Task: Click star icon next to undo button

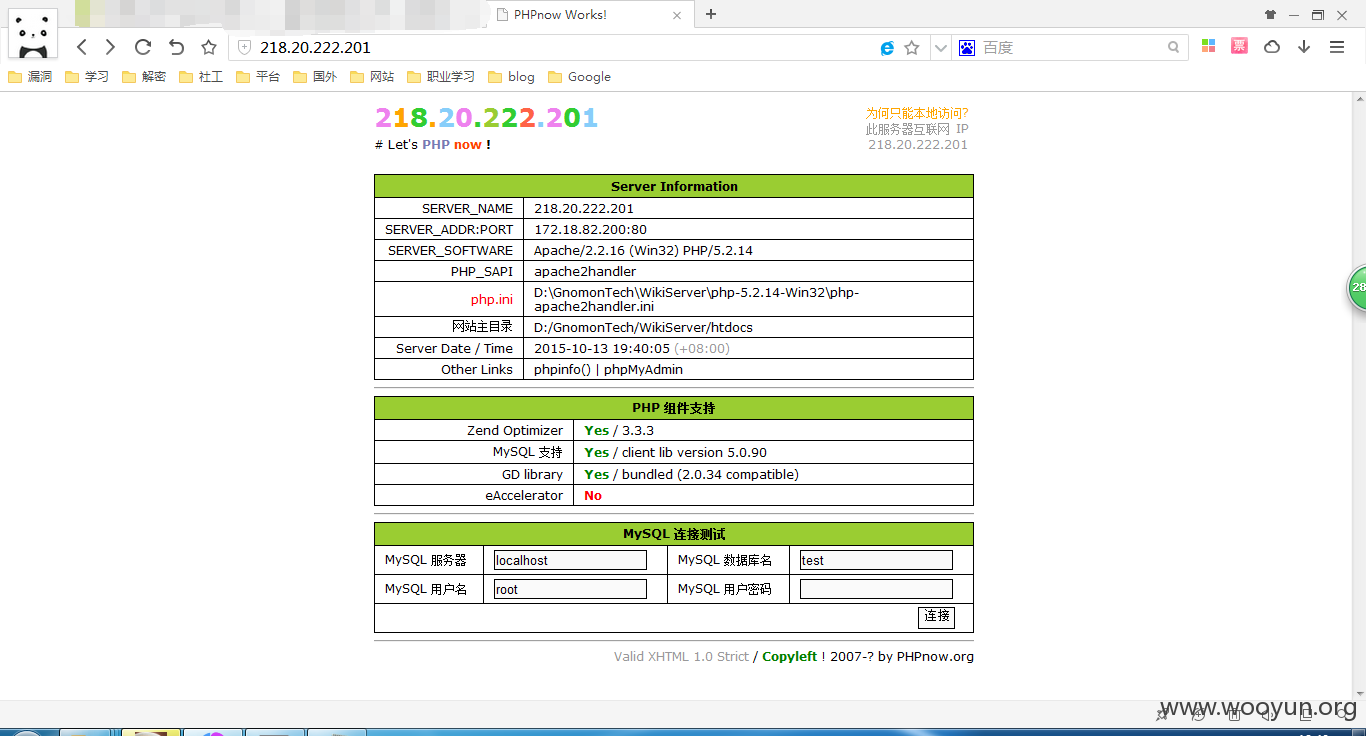Action: coord(209,47)
